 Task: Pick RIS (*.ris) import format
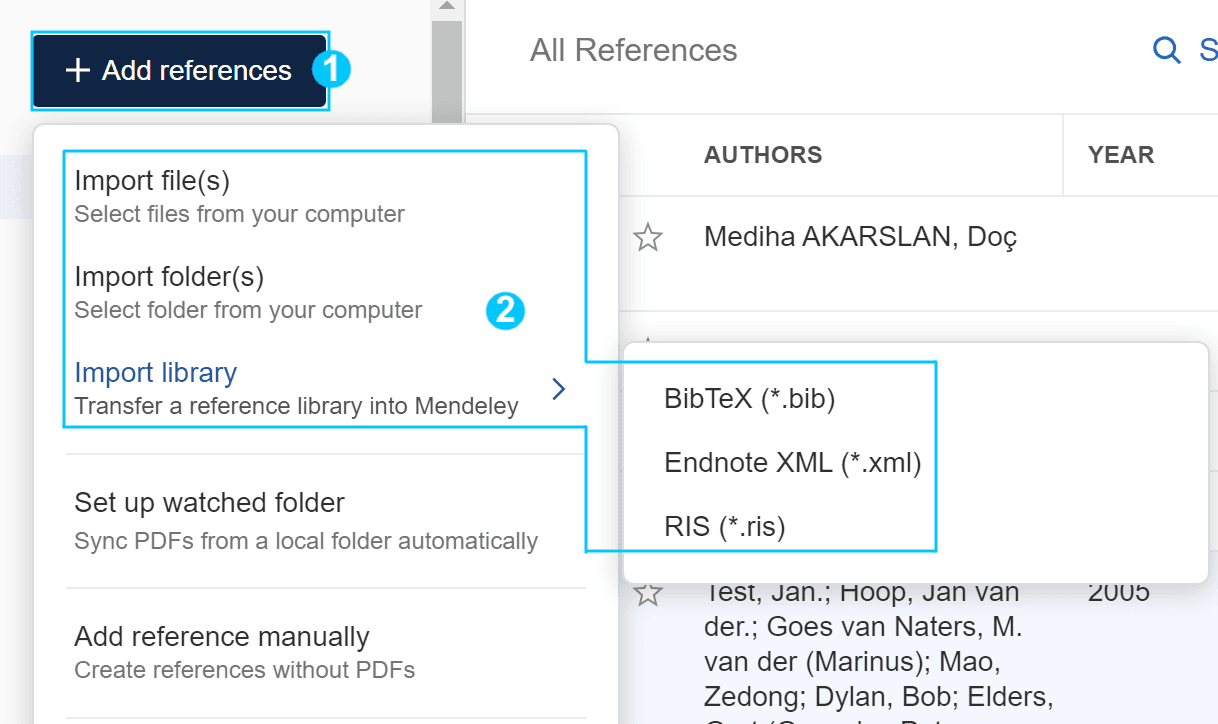click(725, 527)
